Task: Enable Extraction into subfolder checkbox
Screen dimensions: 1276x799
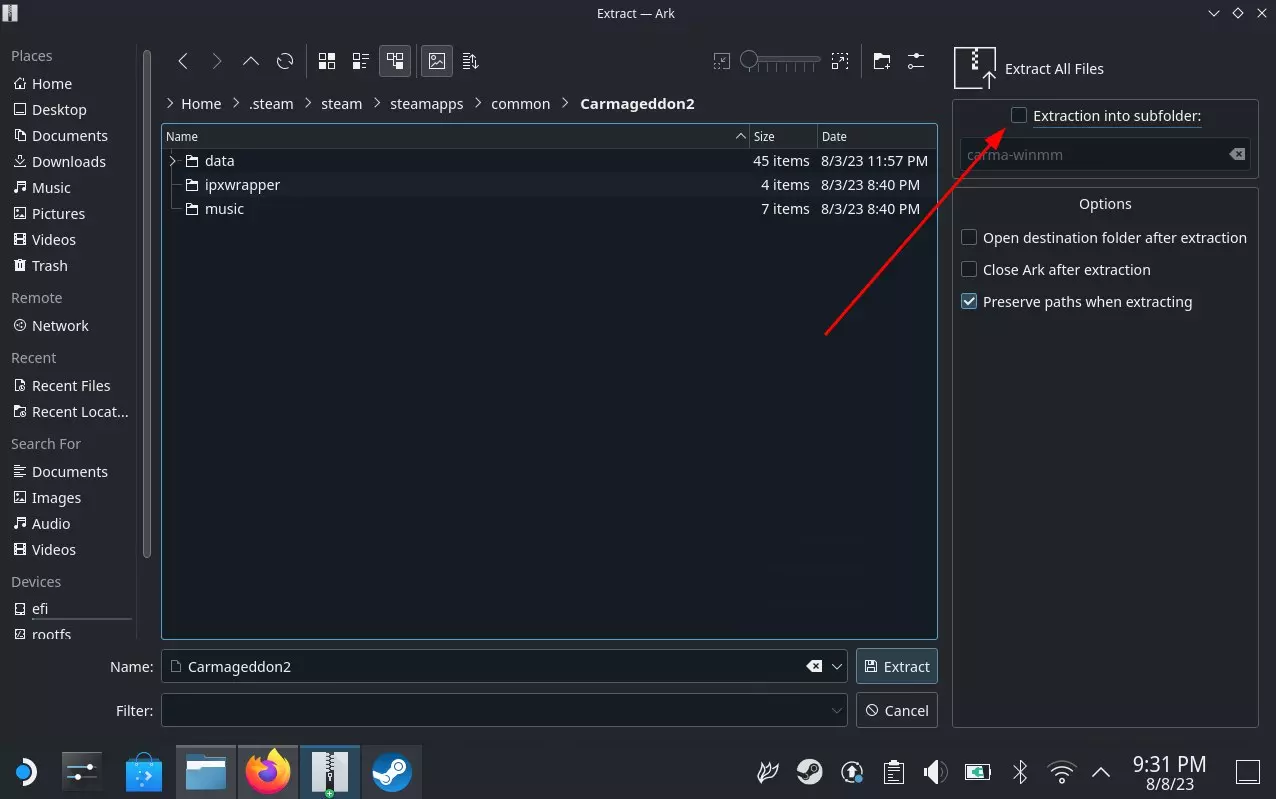Action: [1019, 116]
